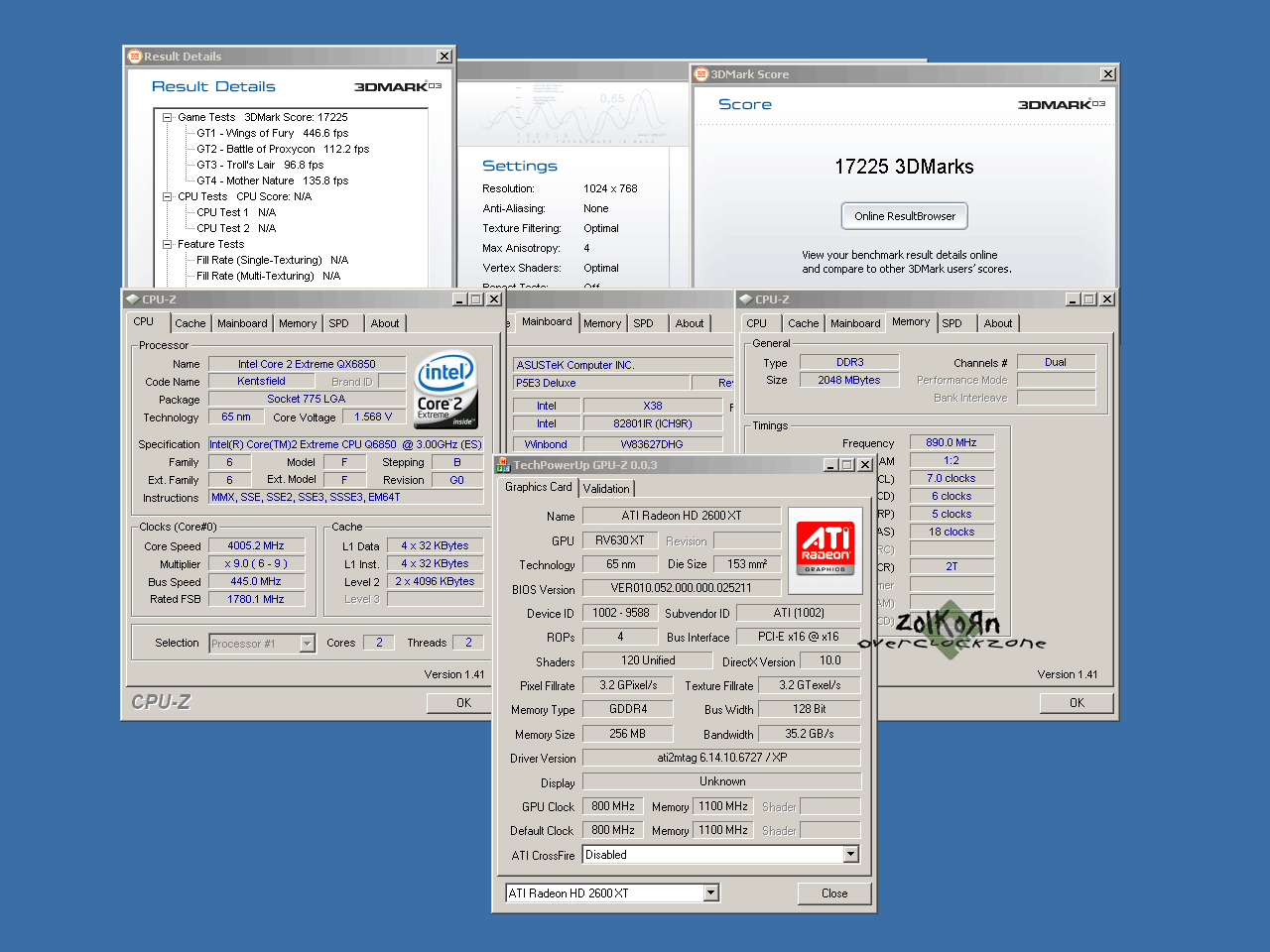Click the Driver Version field ati2mtag

point(721,758)
